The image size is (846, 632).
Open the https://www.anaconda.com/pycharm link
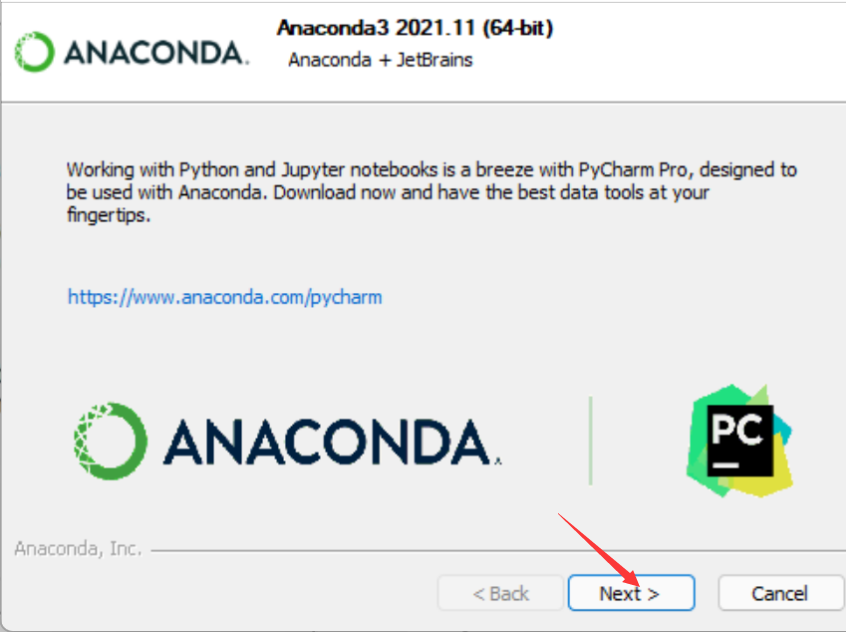224,297
